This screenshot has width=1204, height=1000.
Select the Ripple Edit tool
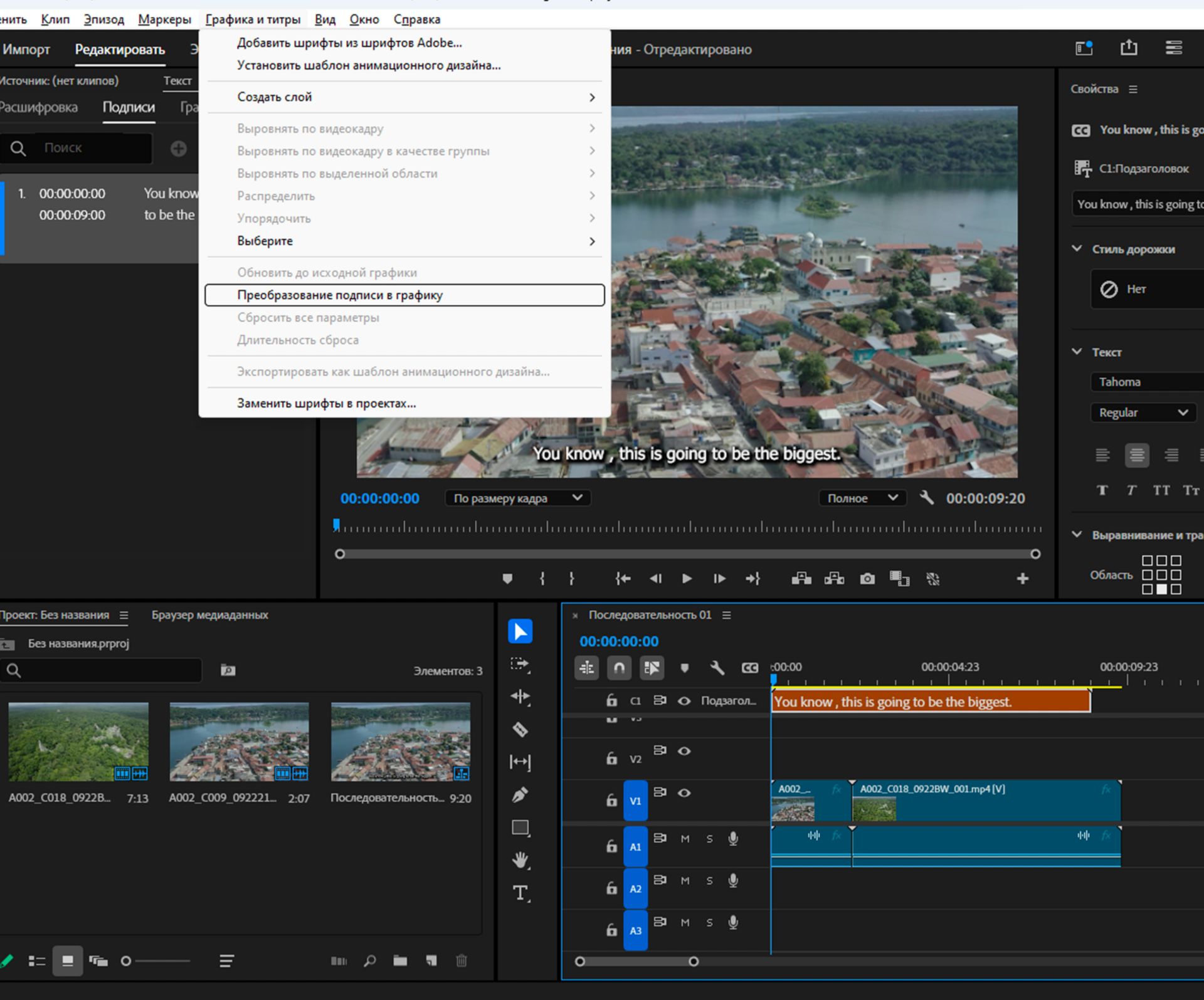[x=520, y=697]
